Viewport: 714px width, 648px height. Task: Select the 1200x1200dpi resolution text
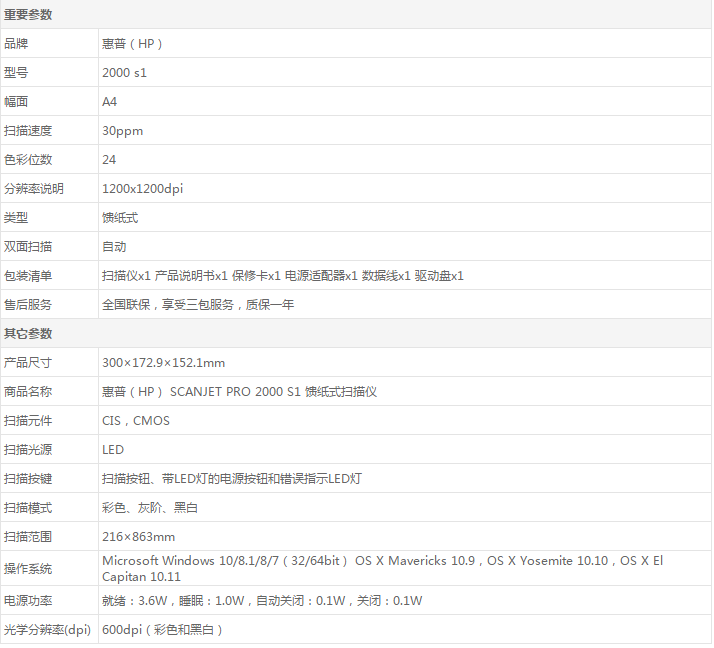pos(142,189)
